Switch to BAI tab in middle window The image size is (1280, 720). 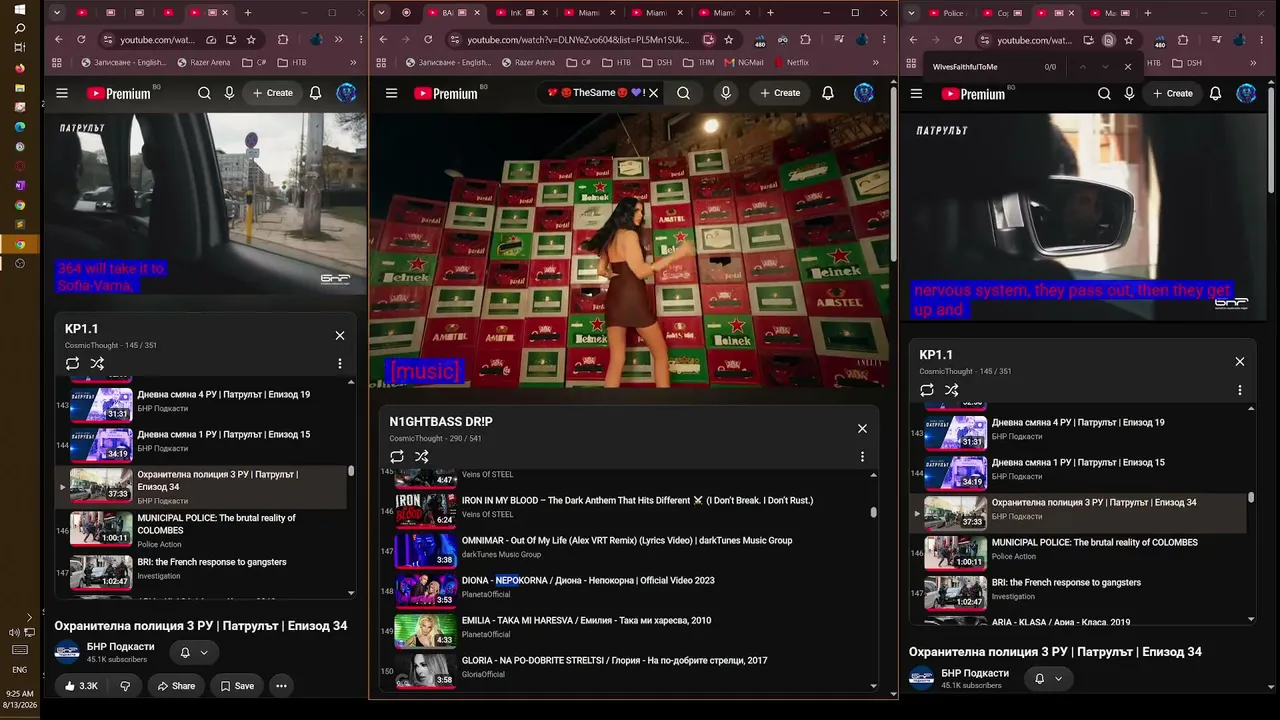454,13
